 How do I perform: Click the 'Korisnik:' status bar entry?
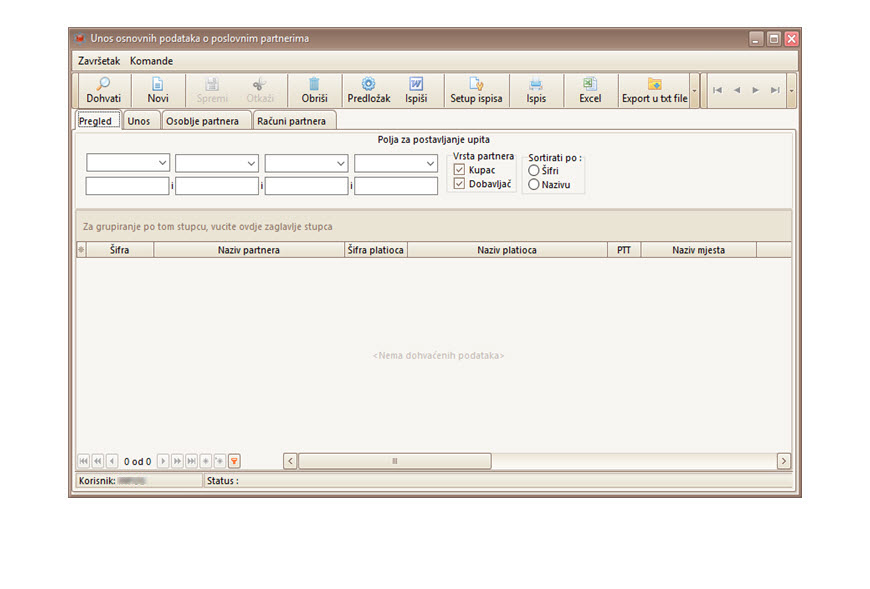click(x=139, y=481)
